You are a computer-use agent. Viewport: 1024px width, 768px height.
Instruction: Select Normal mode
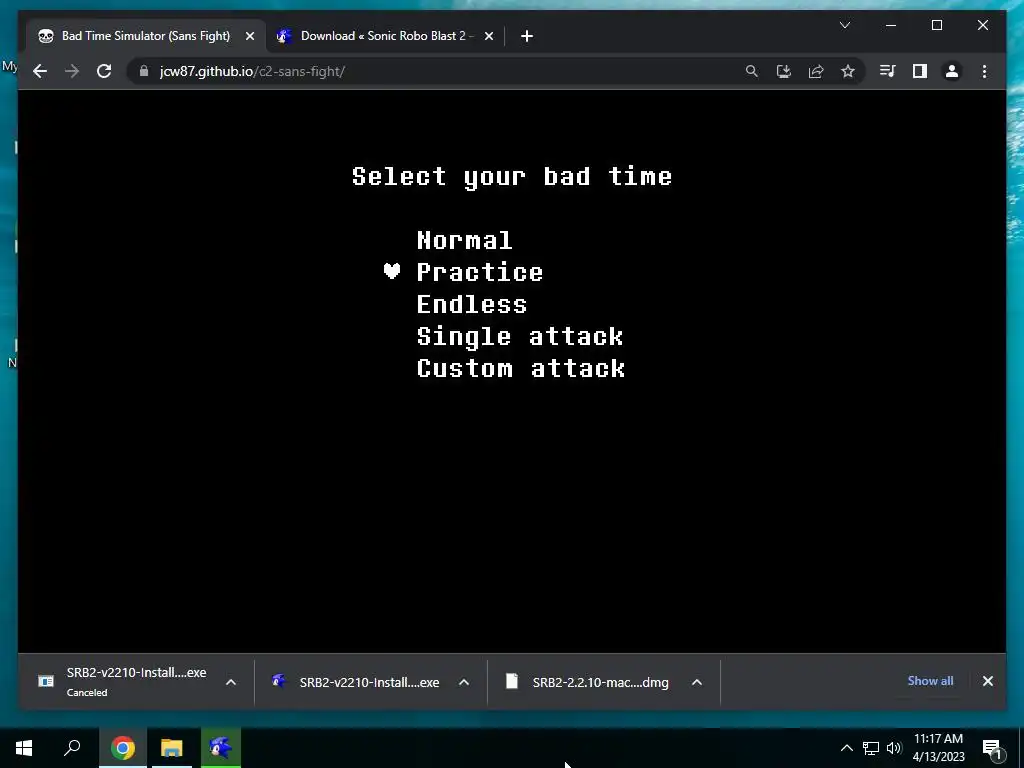click(x=464, y=240)
